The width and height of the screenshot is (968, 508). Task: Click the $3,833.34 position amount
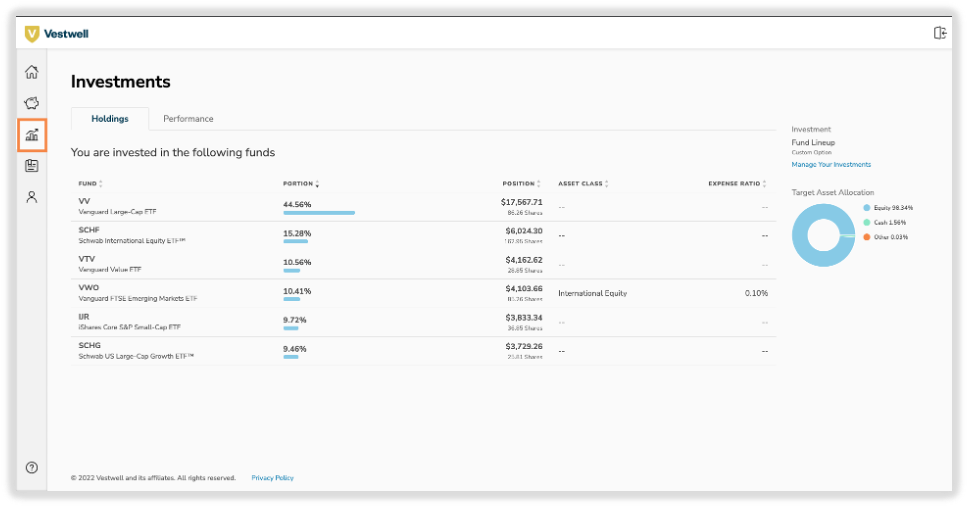click(524, 317)
